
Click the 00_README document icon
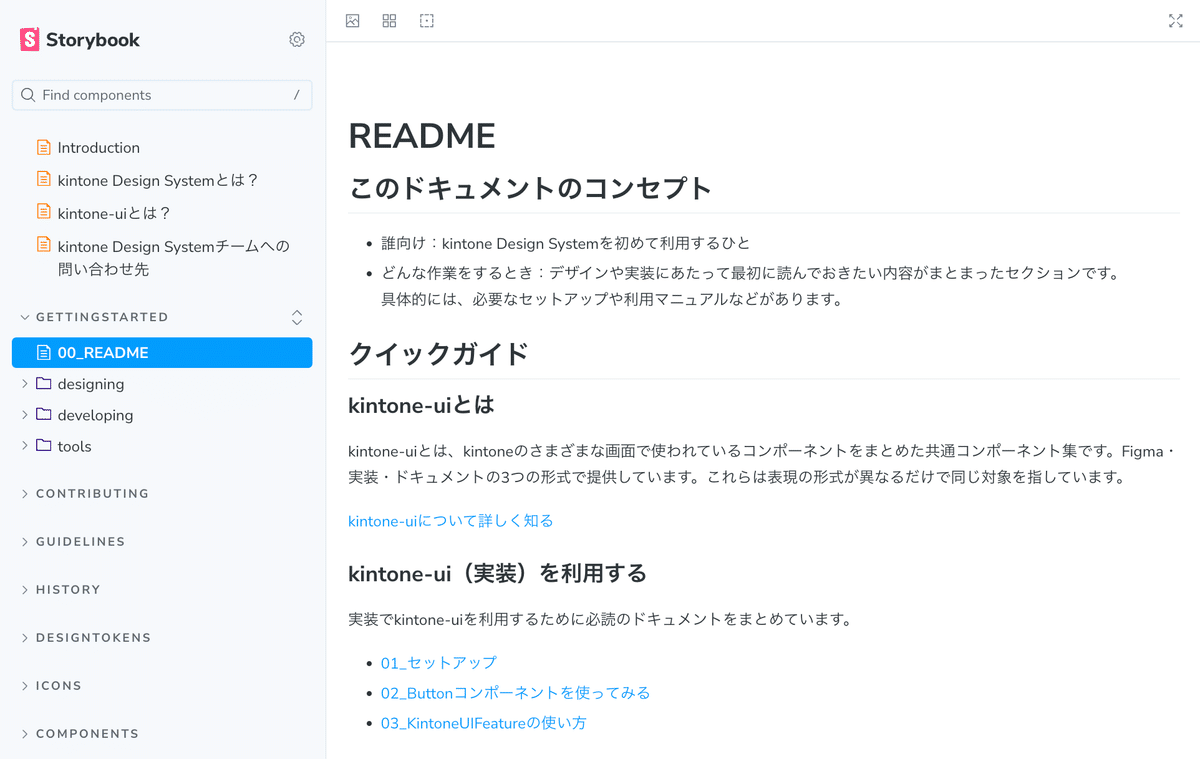43,352
